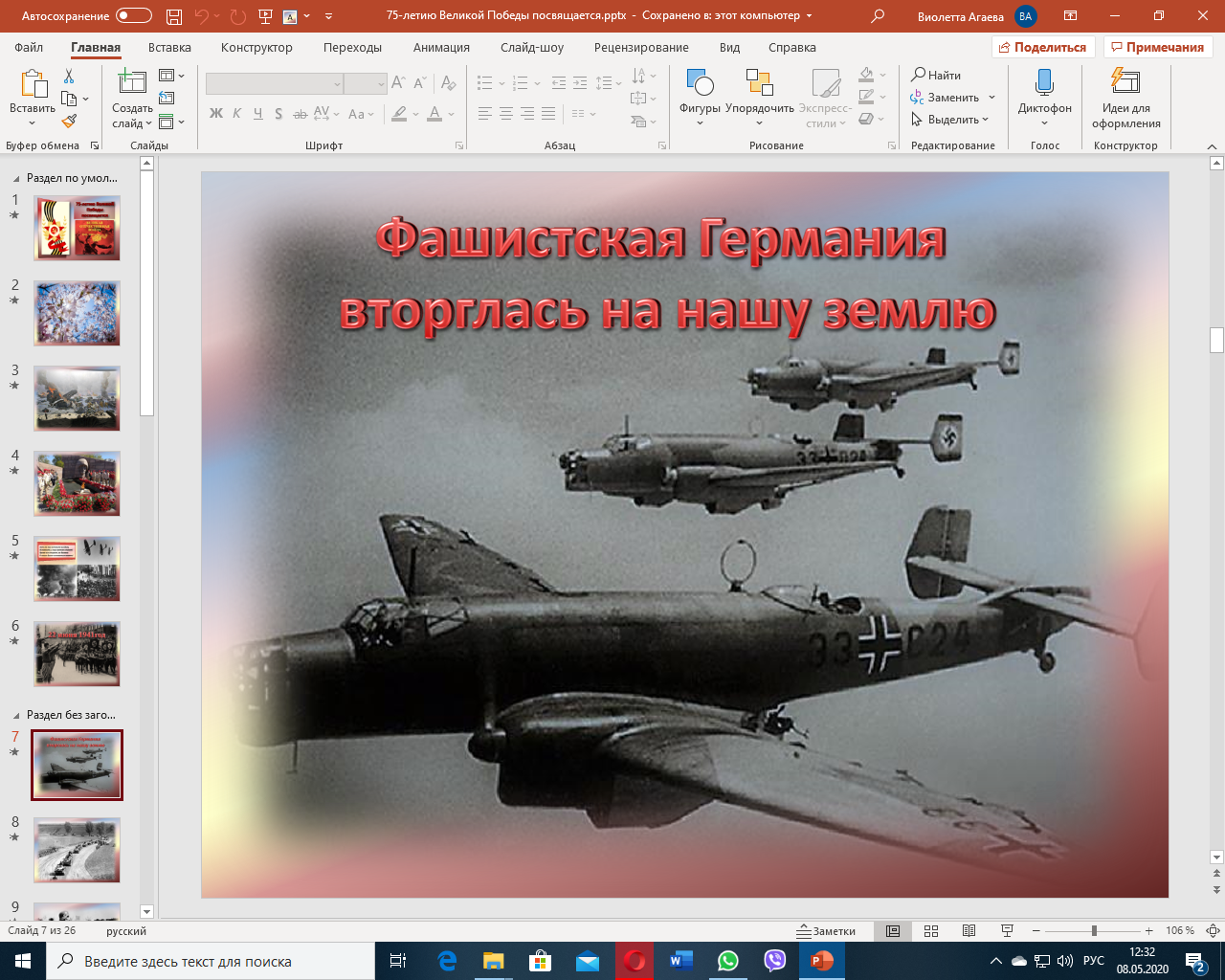
Task: Click the Dictate (Диктофон) microphone icon
Action: (1044, 84)
